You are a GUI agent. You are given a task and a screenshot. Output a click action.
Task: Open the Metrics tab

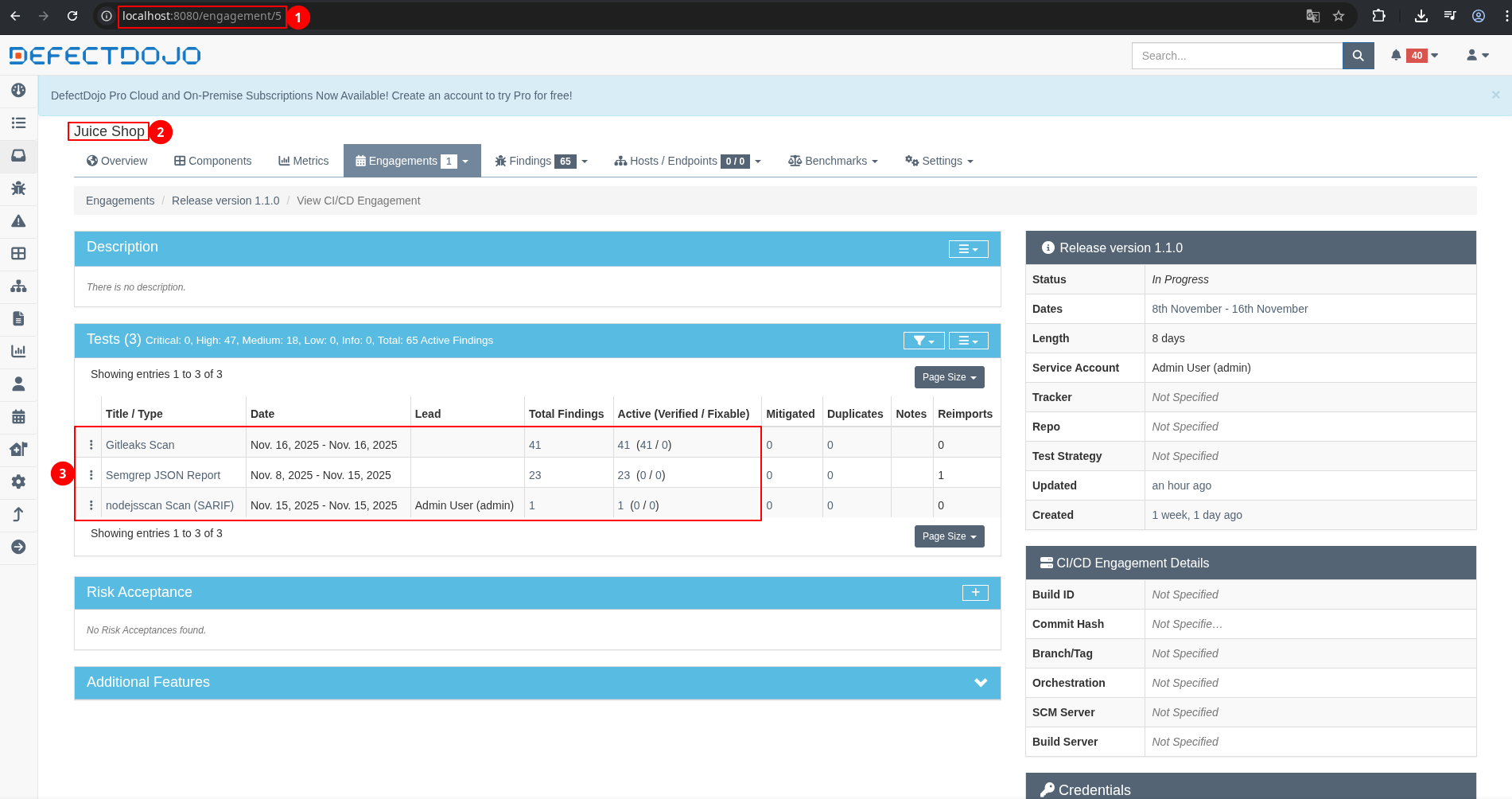click(303, 161)
